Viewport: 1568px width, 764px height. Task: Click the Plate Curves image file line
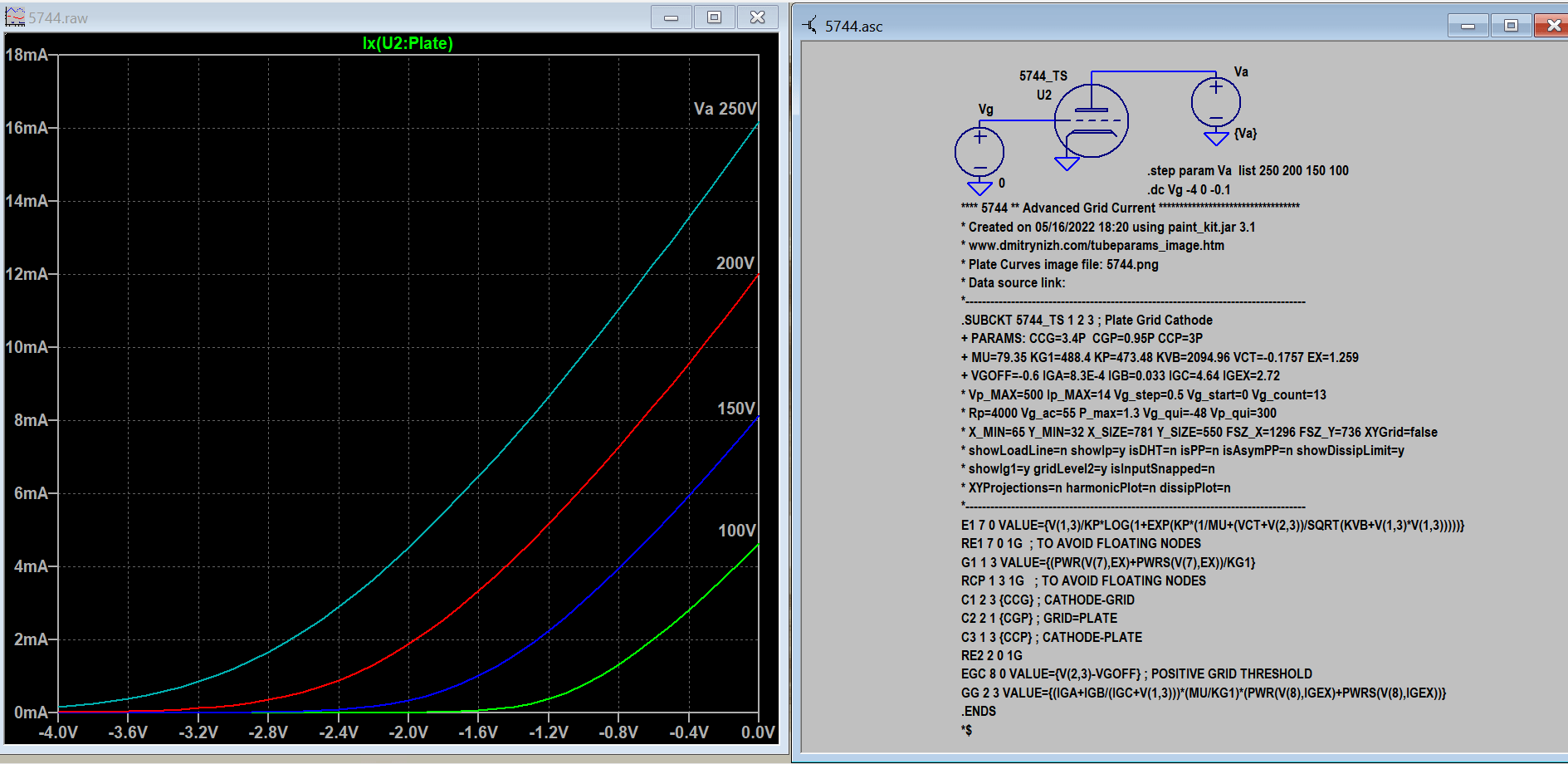(1059, 264)
